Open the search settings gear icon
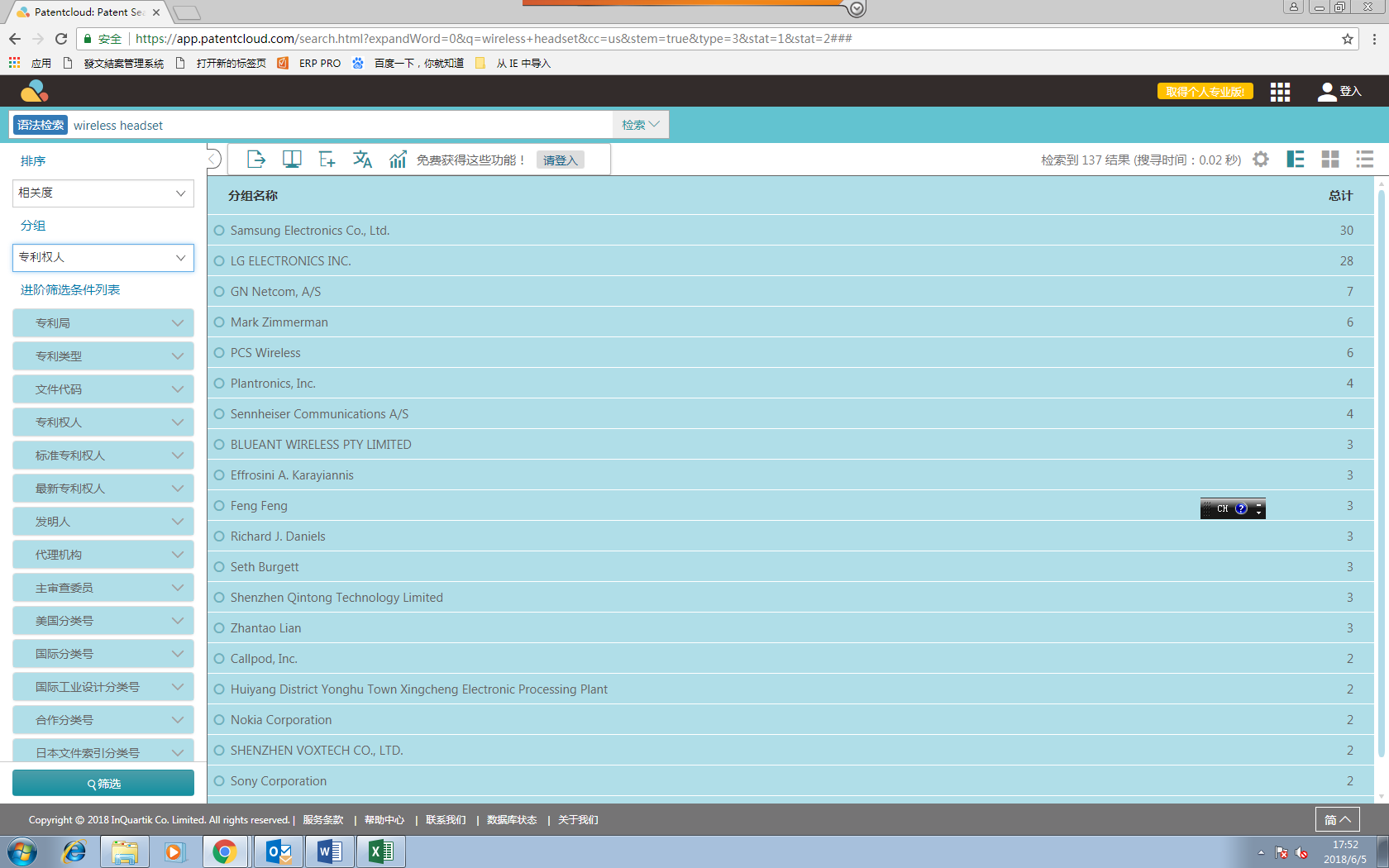 coord(1260,160)
